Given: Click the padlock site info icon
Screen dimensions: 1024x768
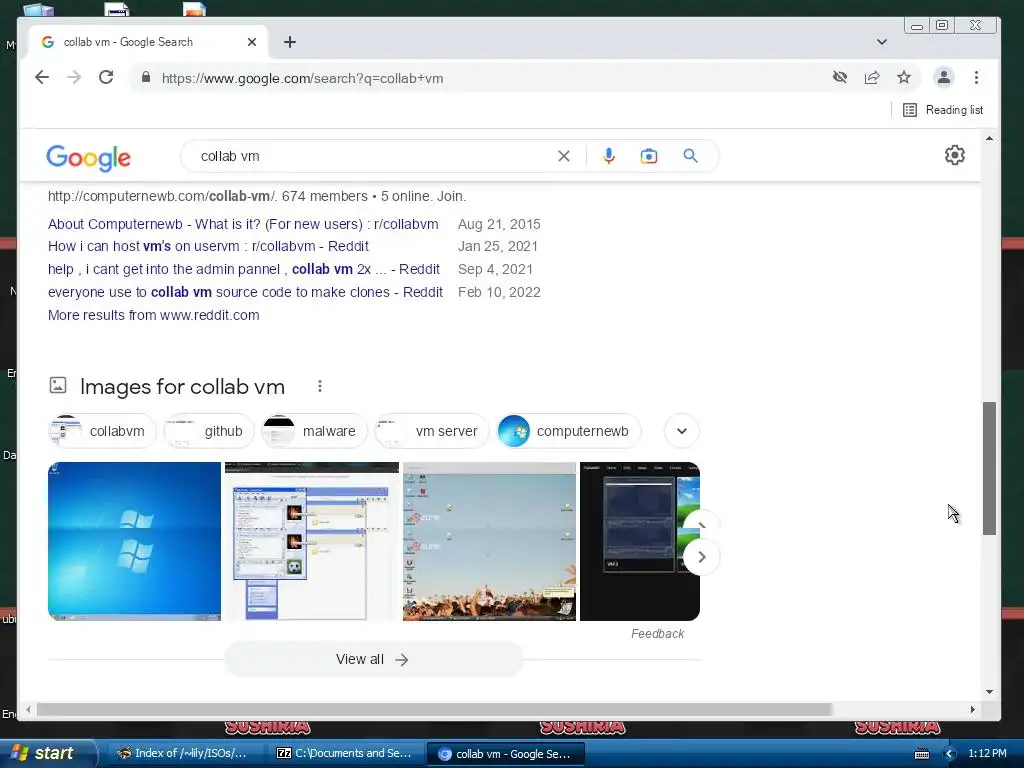Looking at the screenshot, I should (x=146, y=78).
